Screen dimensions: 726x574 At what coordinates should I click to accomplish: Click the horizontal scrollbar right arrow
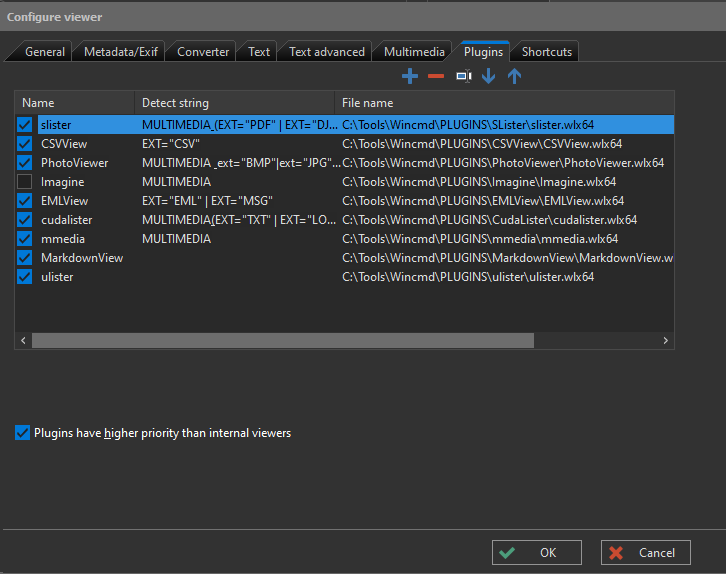click(665, 340)
